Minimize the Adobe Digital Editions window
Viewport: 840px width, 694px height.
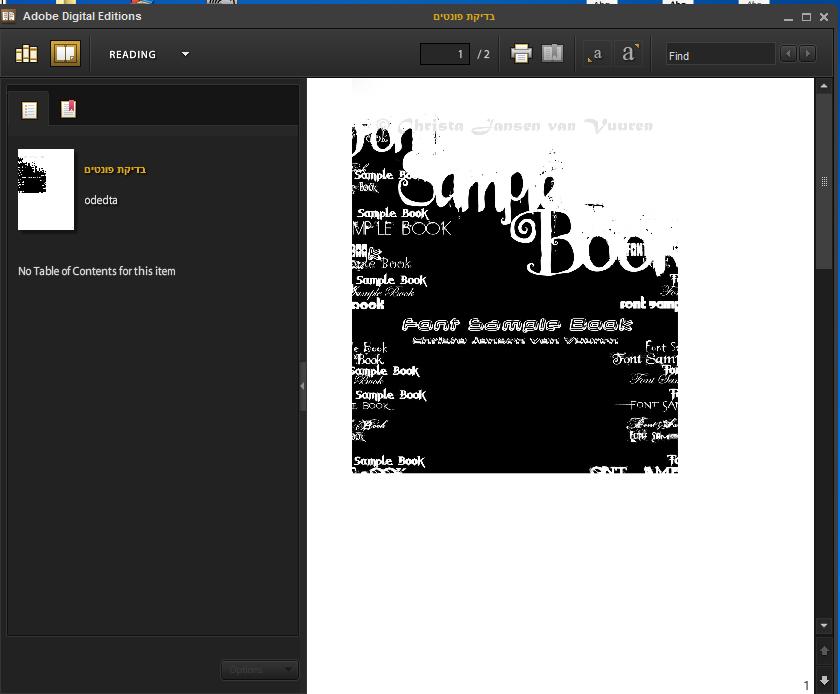(x=788, y=18)
